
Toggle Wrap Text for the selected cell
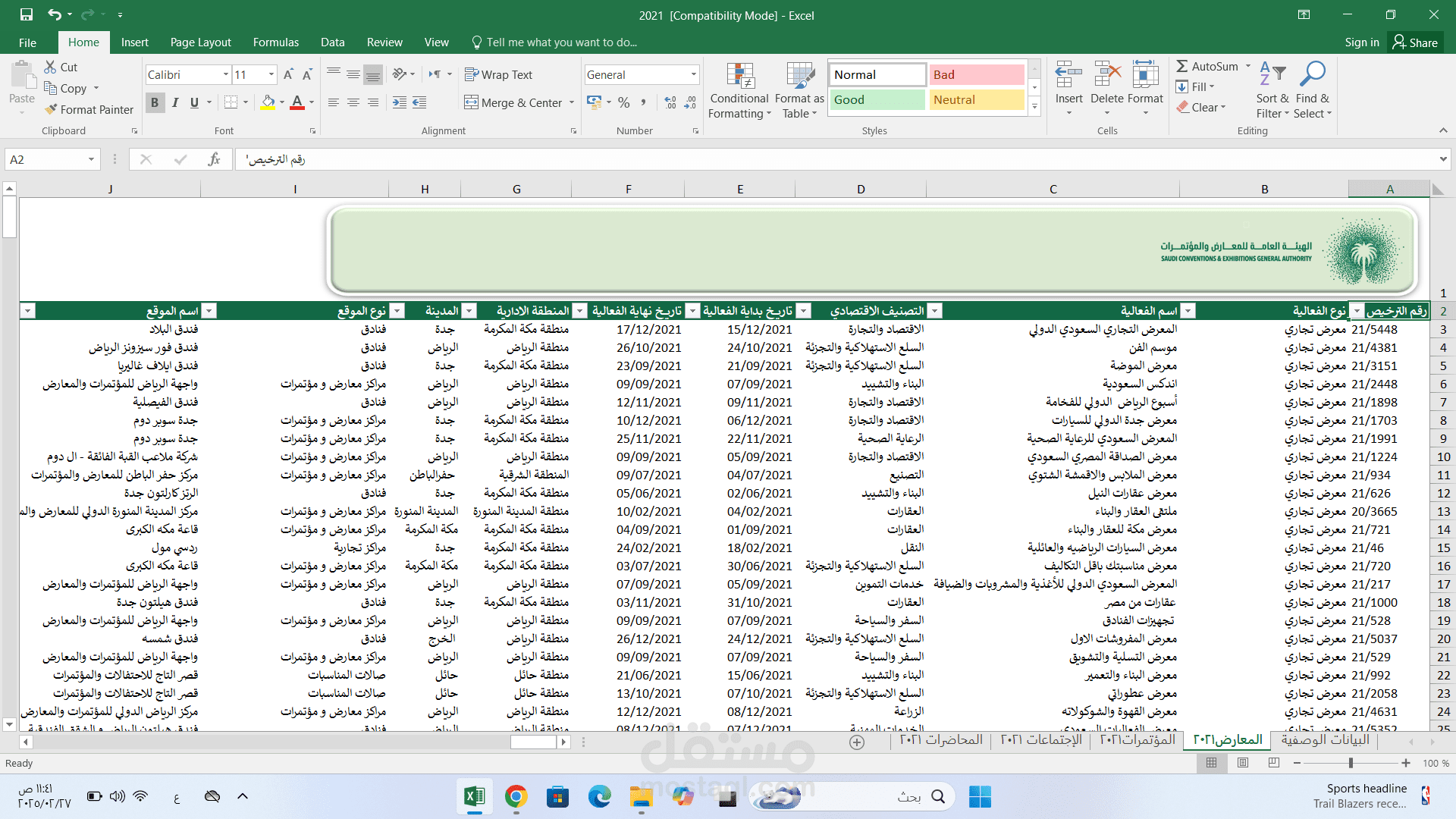tap(498, 74)
